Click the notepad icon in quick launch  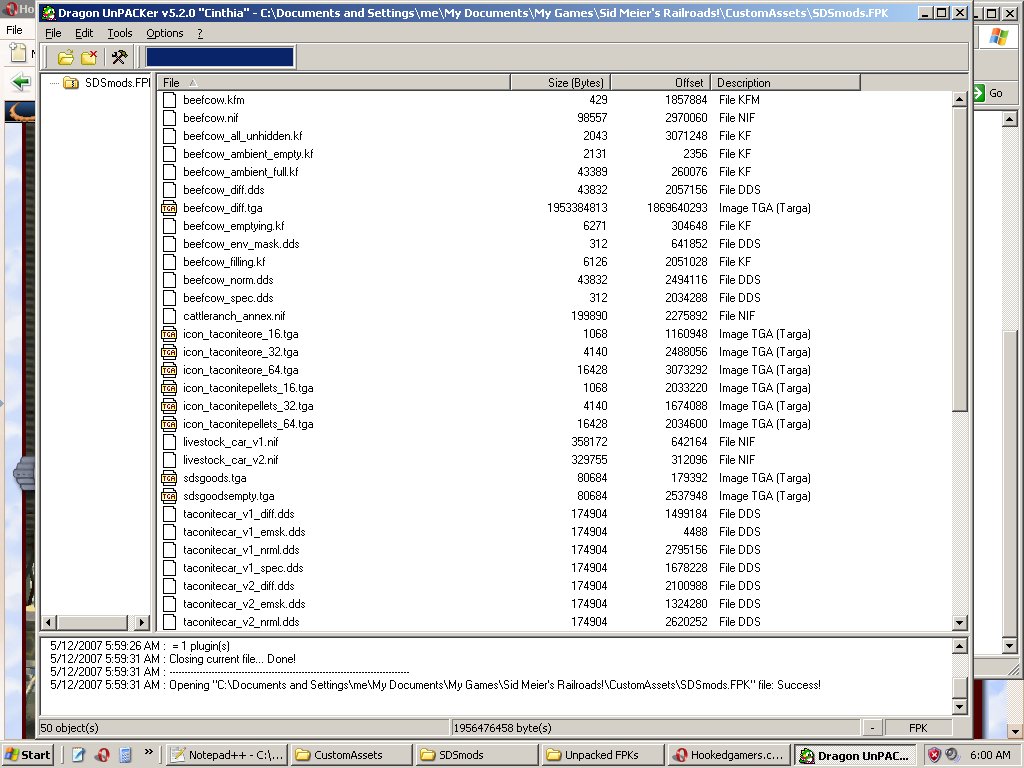[x=78, y=755]
